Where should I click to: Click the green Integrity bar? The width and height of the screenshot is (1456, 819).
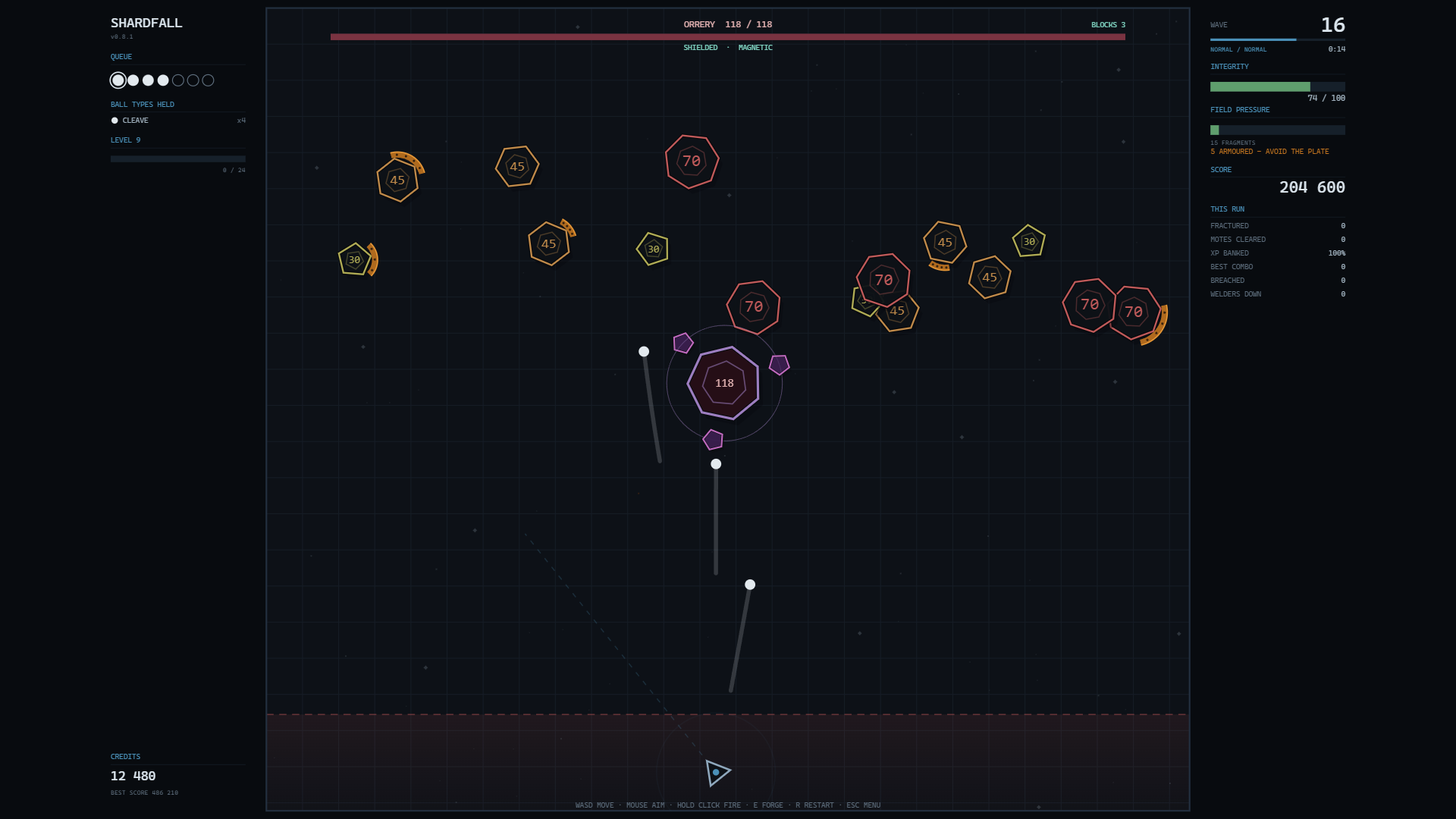pyautogui.click(x=1278, y=86)
